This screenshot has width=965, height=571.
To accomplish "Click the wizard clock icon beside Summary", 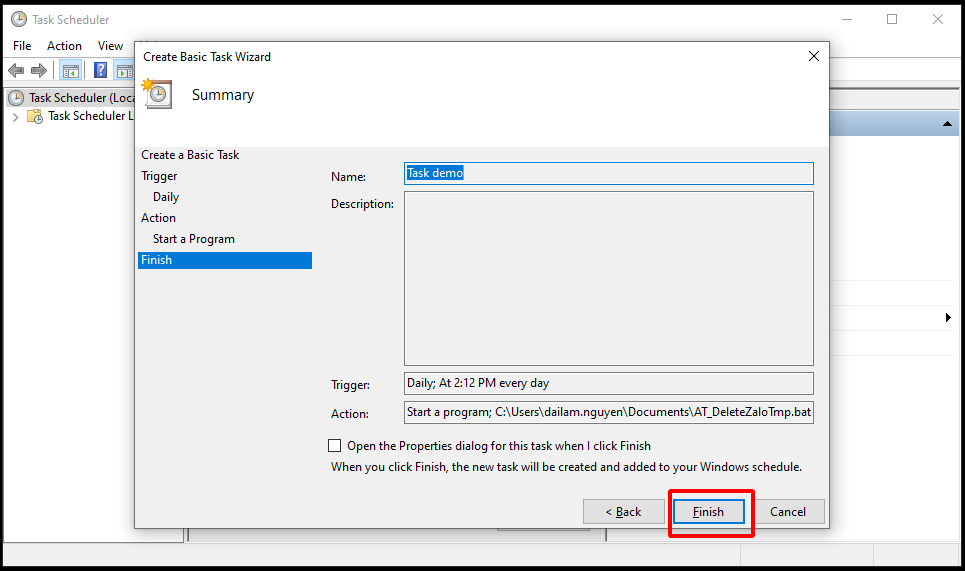I will [x=158, y=94].
